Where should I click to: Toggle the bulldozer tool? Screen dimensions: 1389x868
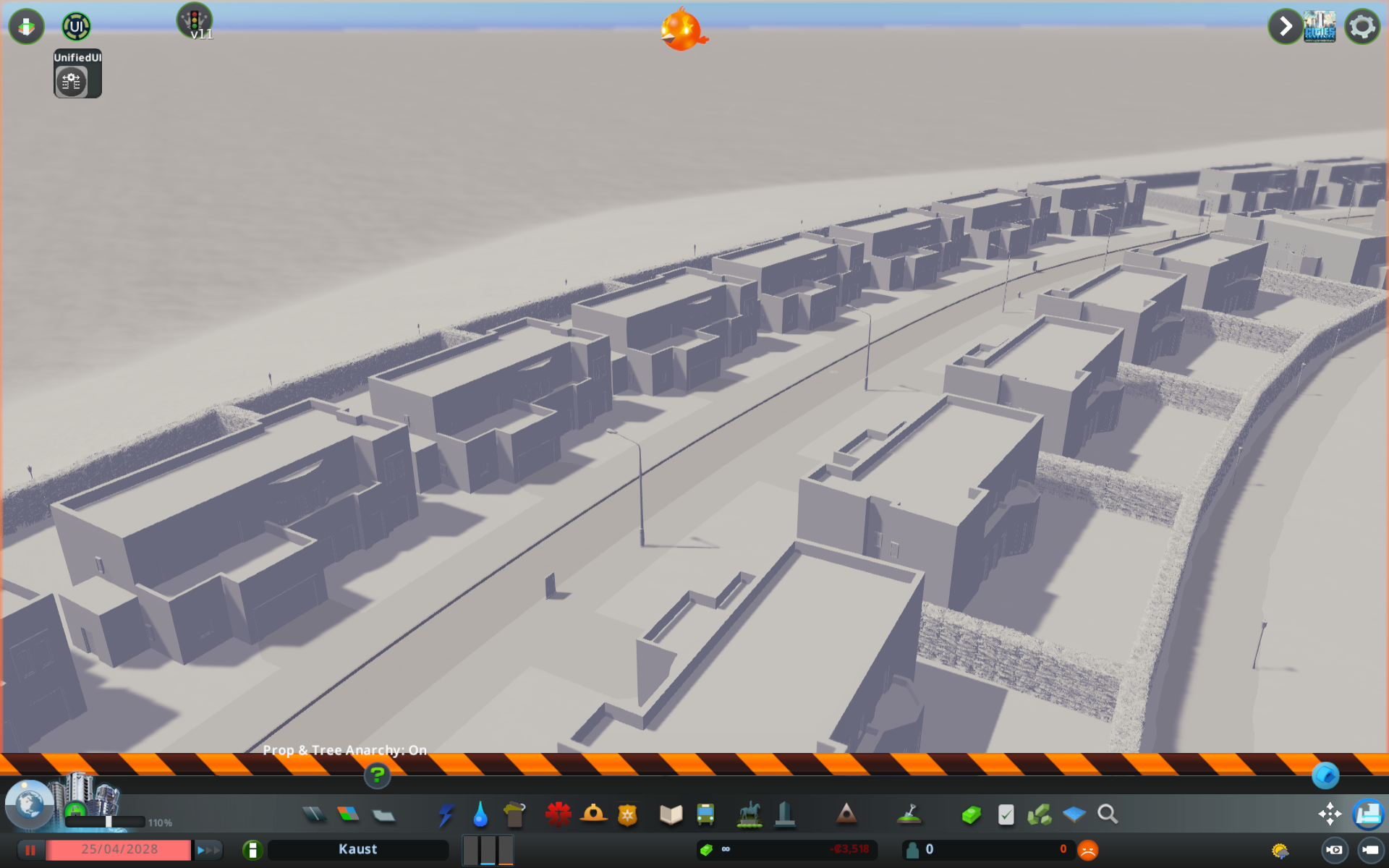(x=1367, y=815)
